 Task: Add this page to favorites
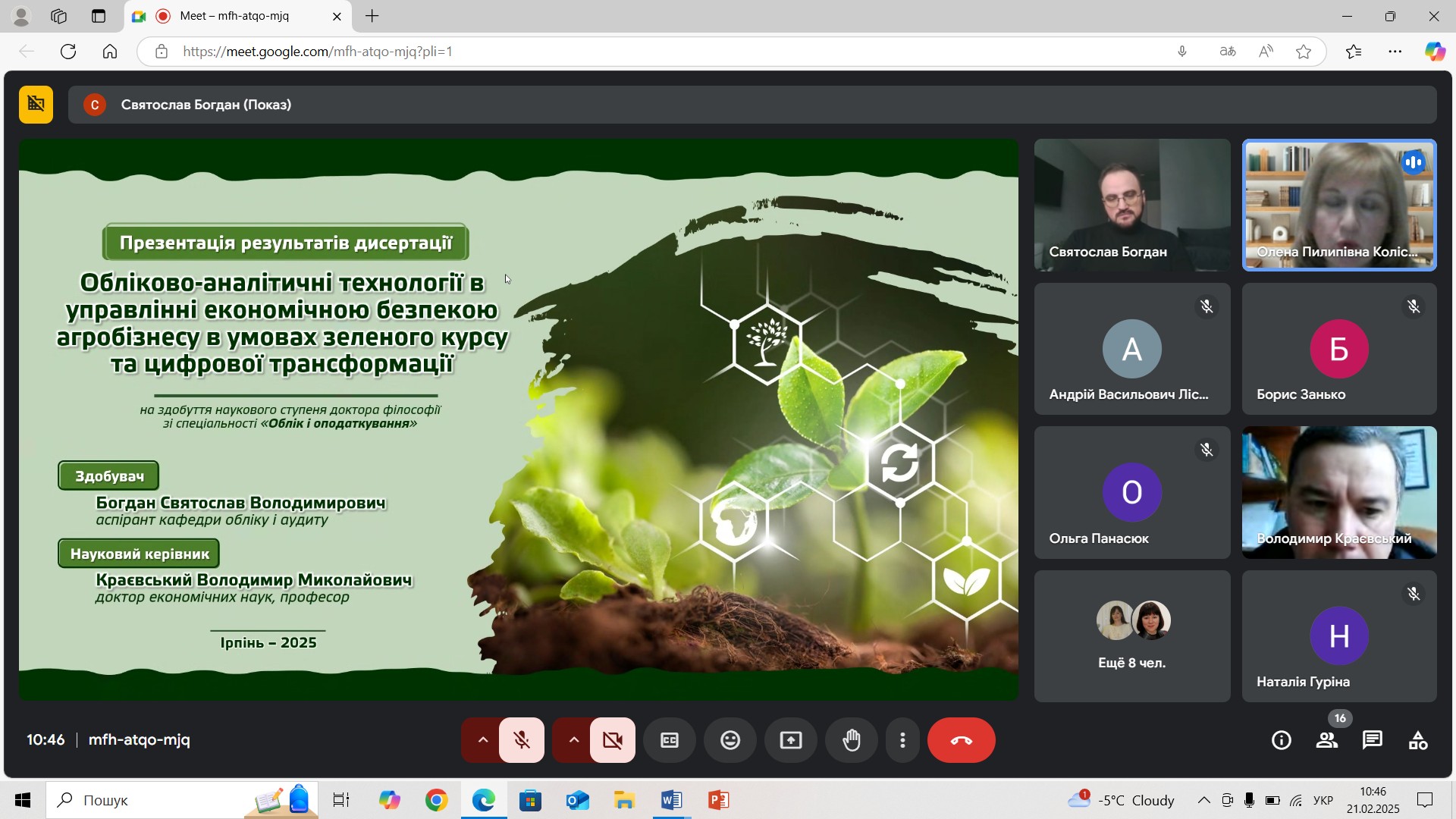tap(1304, 52)
